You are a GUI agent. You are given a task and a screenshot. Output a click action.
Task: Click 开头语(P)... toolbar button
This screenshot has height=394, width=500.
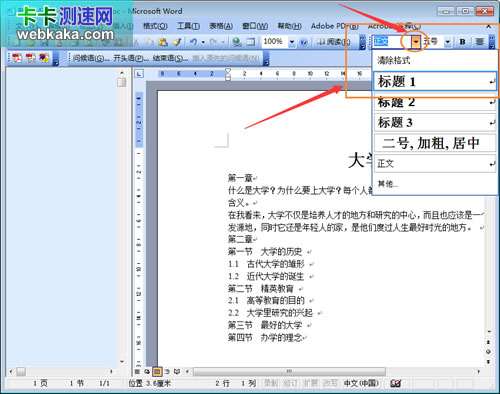coord(131,58)
